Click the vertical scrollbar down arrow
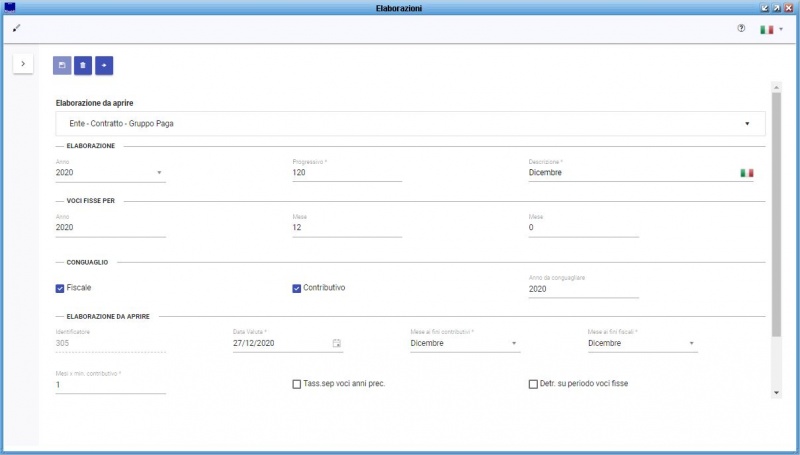Viewport: 800px width, 455px height. click(776, 393)
